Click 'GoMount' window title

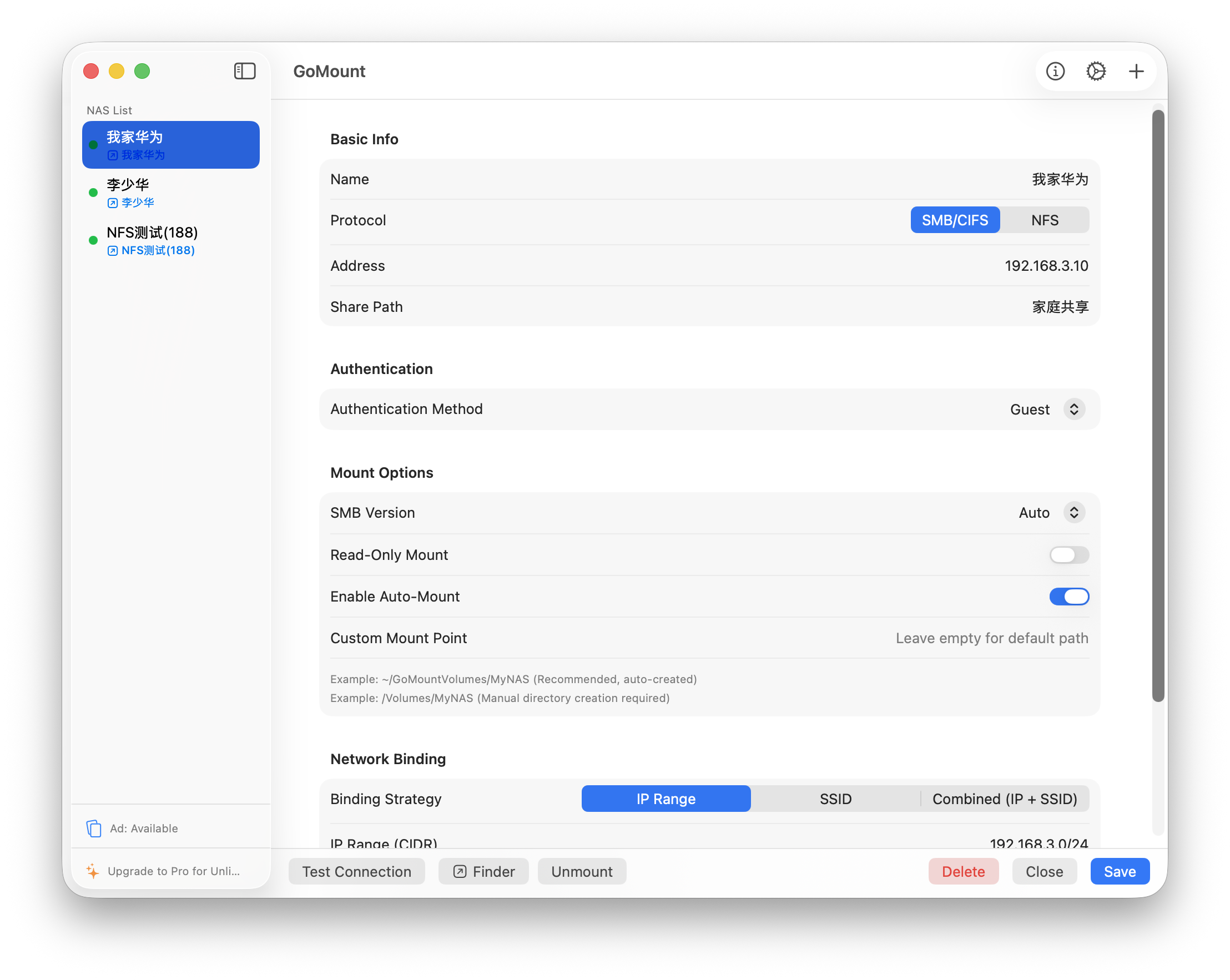click(329, 71)
